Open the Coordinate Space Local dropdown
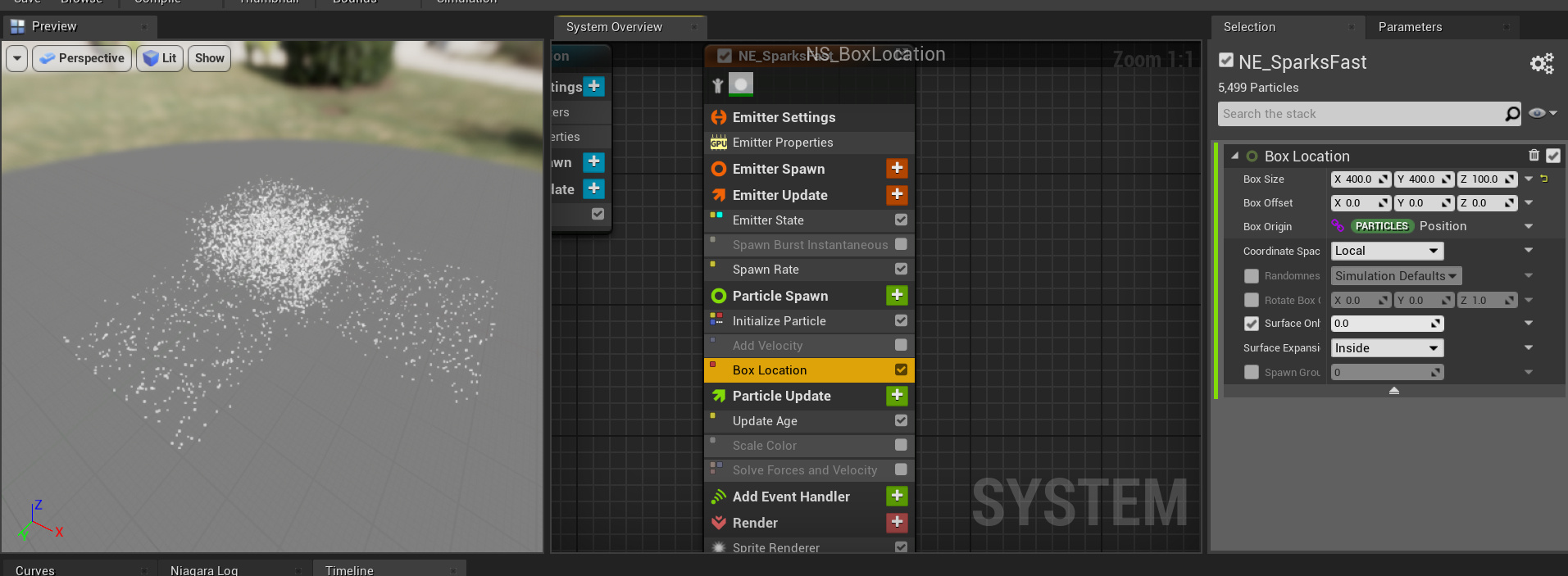Viewport: 1568px width, 576px height. pos(1387,251)
